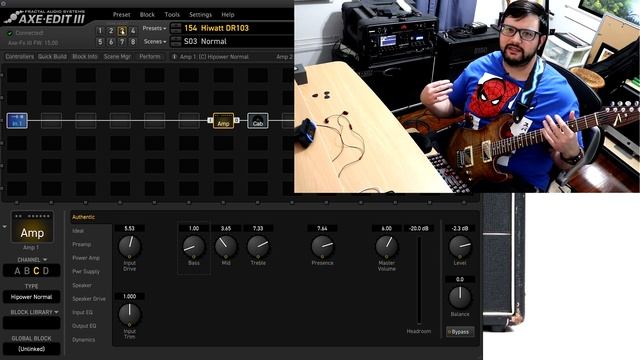Step the preset up with the arrow
This screenshot has width=640, height=360.
176,25
